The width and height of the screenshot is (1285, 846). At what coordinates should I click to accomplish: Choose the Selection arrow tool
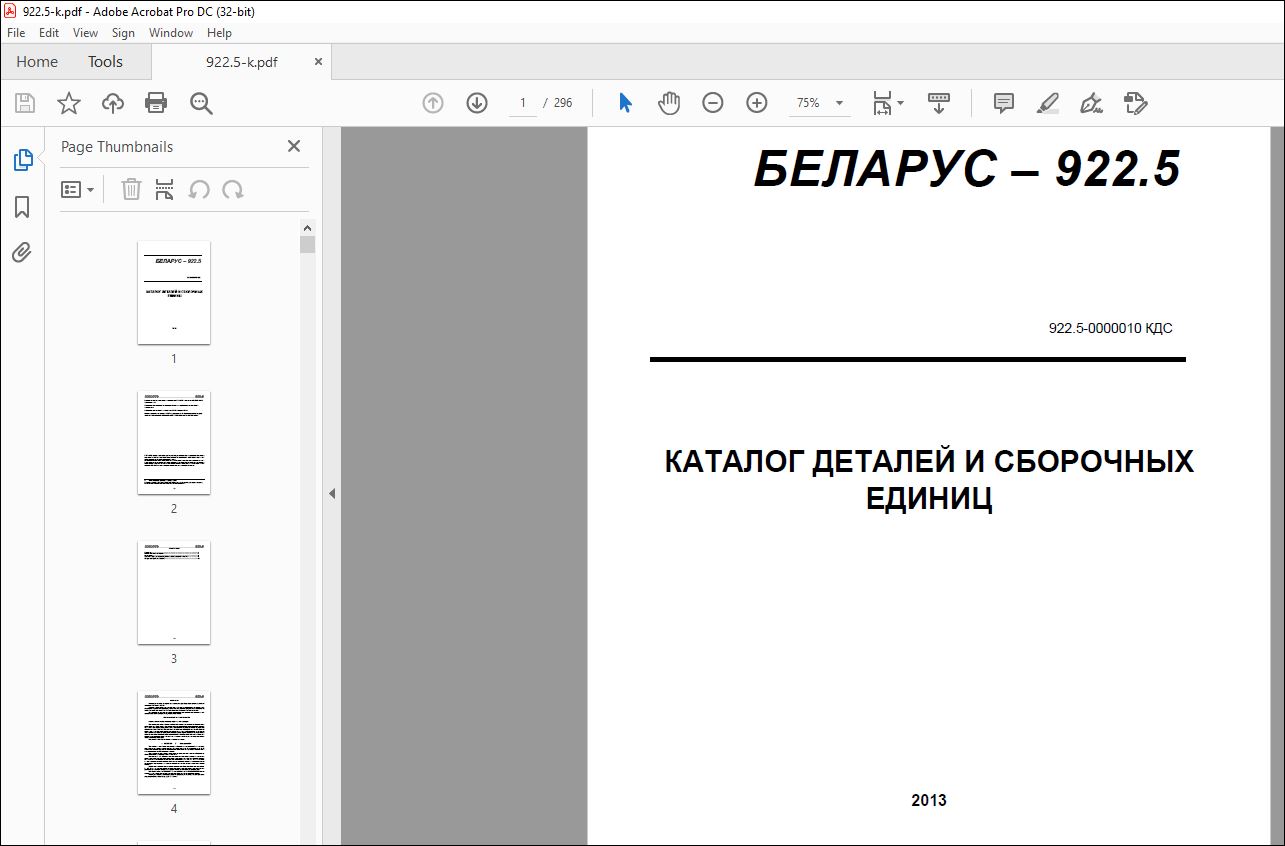point(625,103)
